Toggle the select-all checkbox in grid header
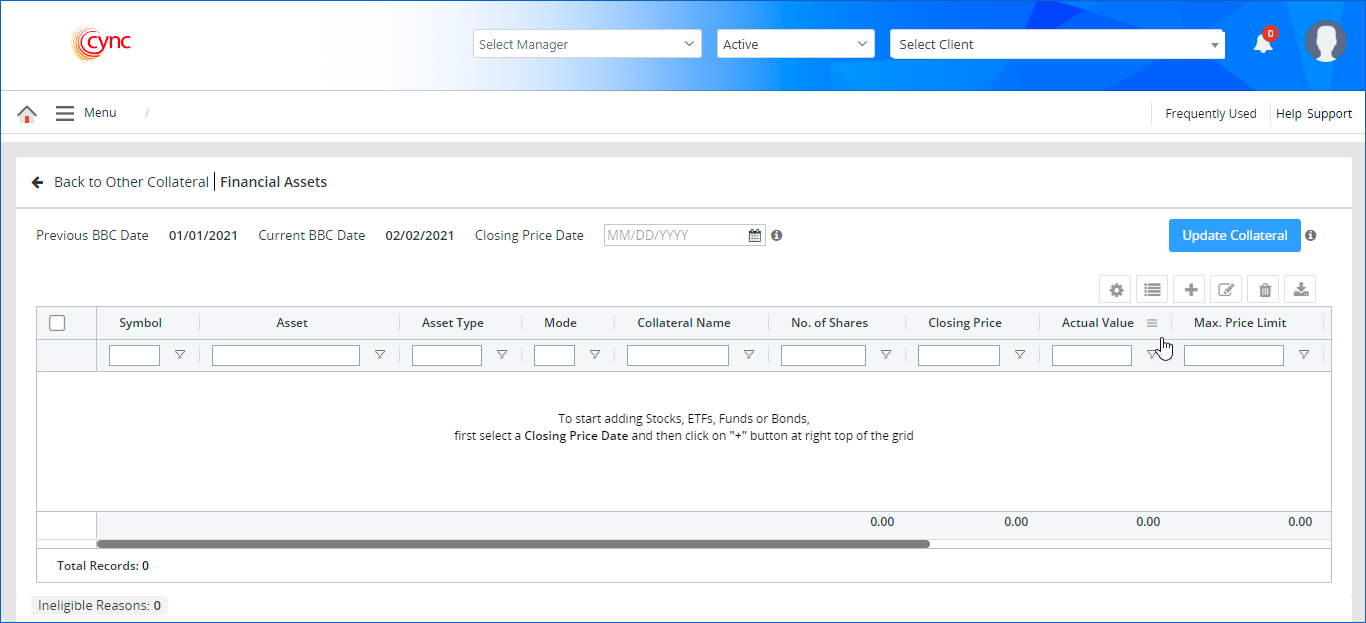This screenshot has width=1366, height=623. 57,323
